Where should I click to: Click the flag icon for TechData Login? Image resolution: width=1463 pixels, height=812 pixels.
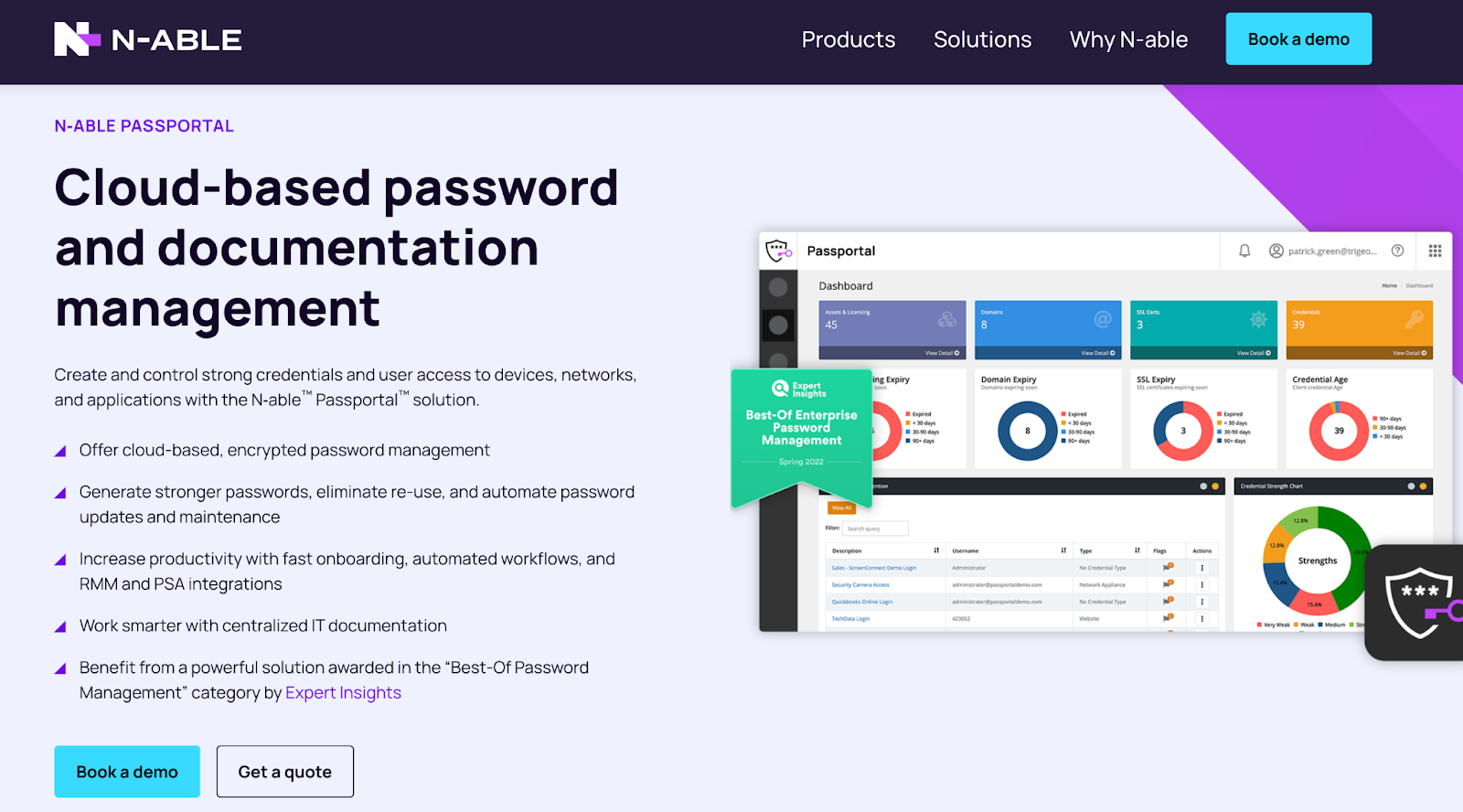click(1168, 618)
